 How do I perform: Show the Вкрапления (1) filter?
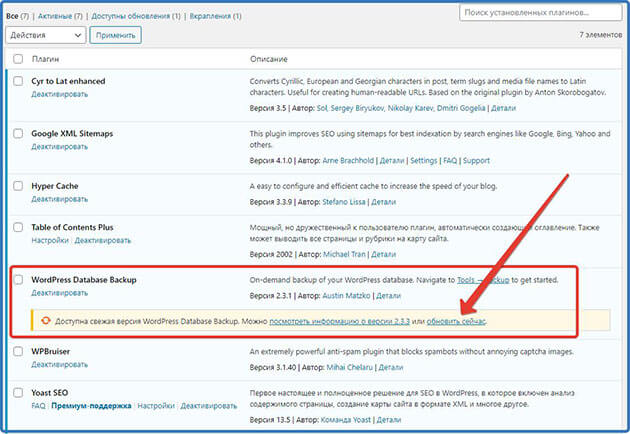tap(216, 16)
